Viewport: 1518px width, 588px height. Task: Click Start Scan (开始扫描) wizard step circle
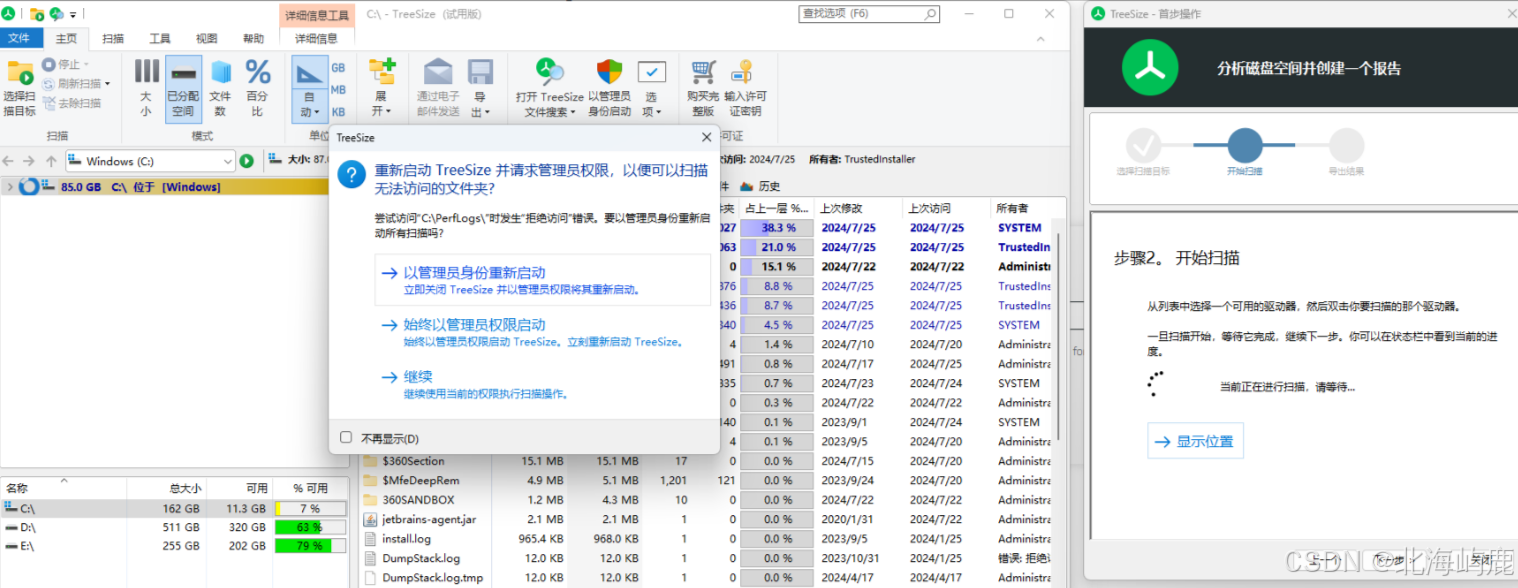[1245, 146]
